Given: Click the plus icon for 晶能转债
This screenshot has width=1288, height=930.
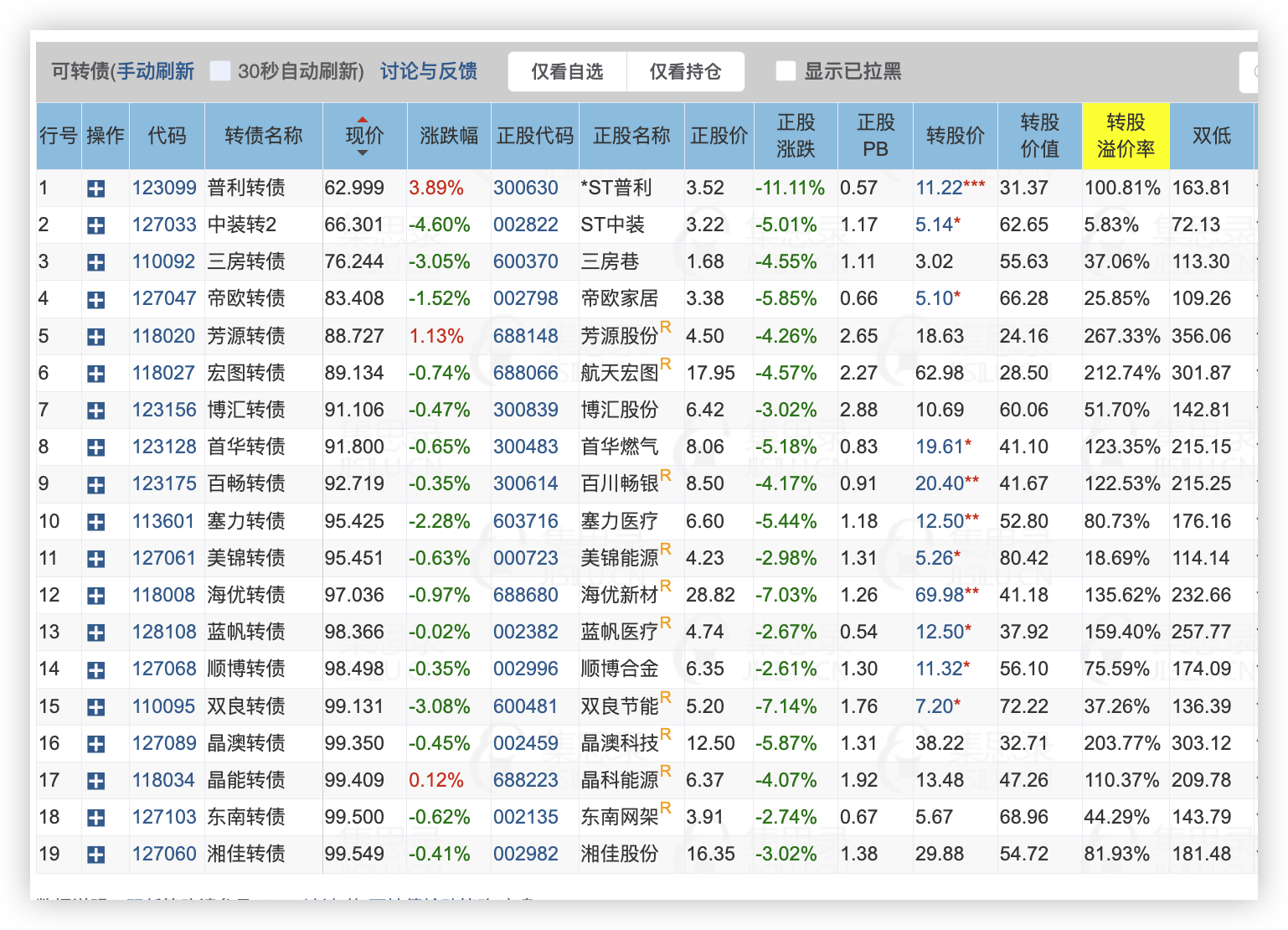Looking at the screenshot, I should point(96,782).
